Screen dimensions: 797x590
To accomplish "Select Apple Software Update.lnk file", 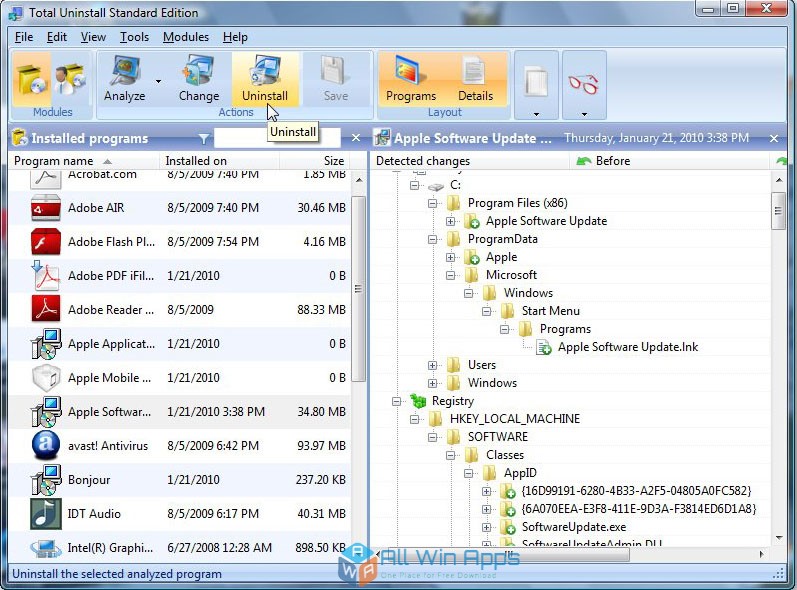I will [628, 347].
